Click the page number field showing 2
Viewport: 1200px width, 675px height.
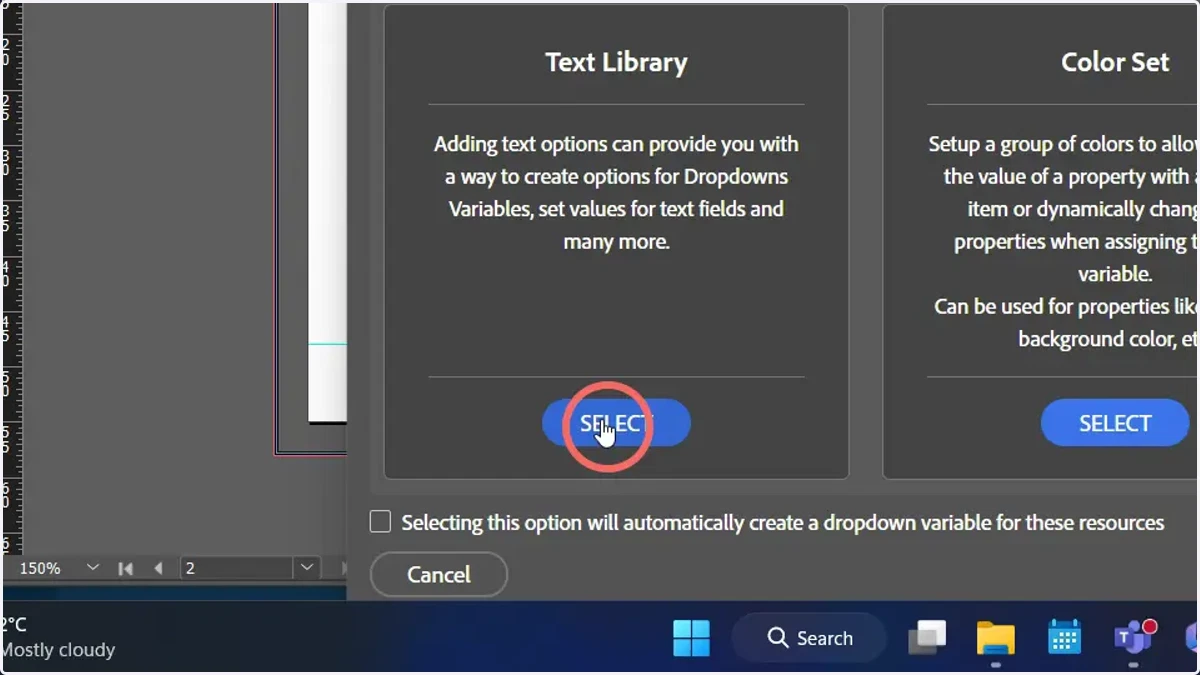point(238,568)
